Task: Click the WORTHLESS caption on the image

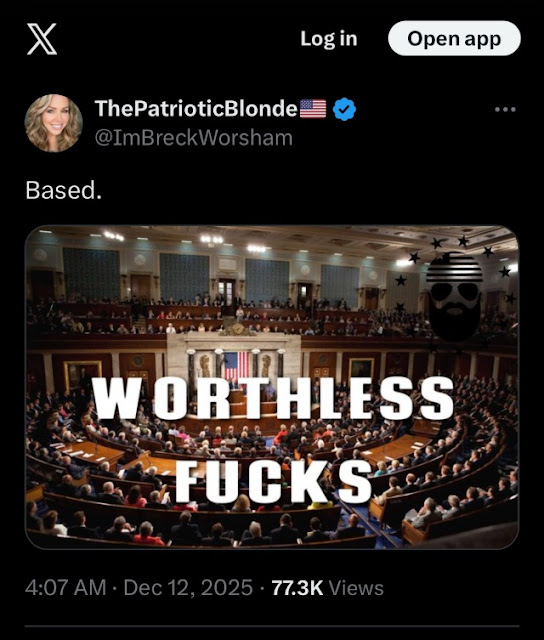Action: pyautogui.click(x=272, y=398)
